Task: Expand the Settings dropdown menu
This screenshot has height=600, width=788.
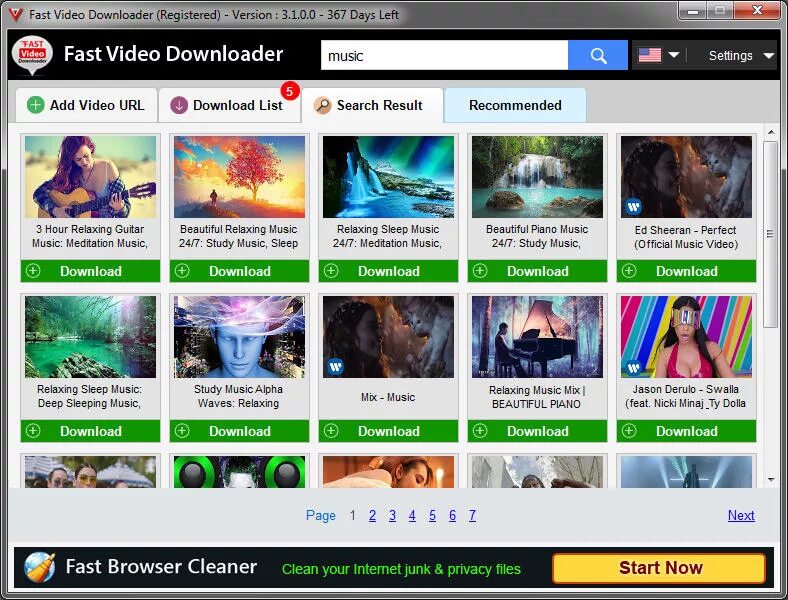Action: [x=739, y=55]
